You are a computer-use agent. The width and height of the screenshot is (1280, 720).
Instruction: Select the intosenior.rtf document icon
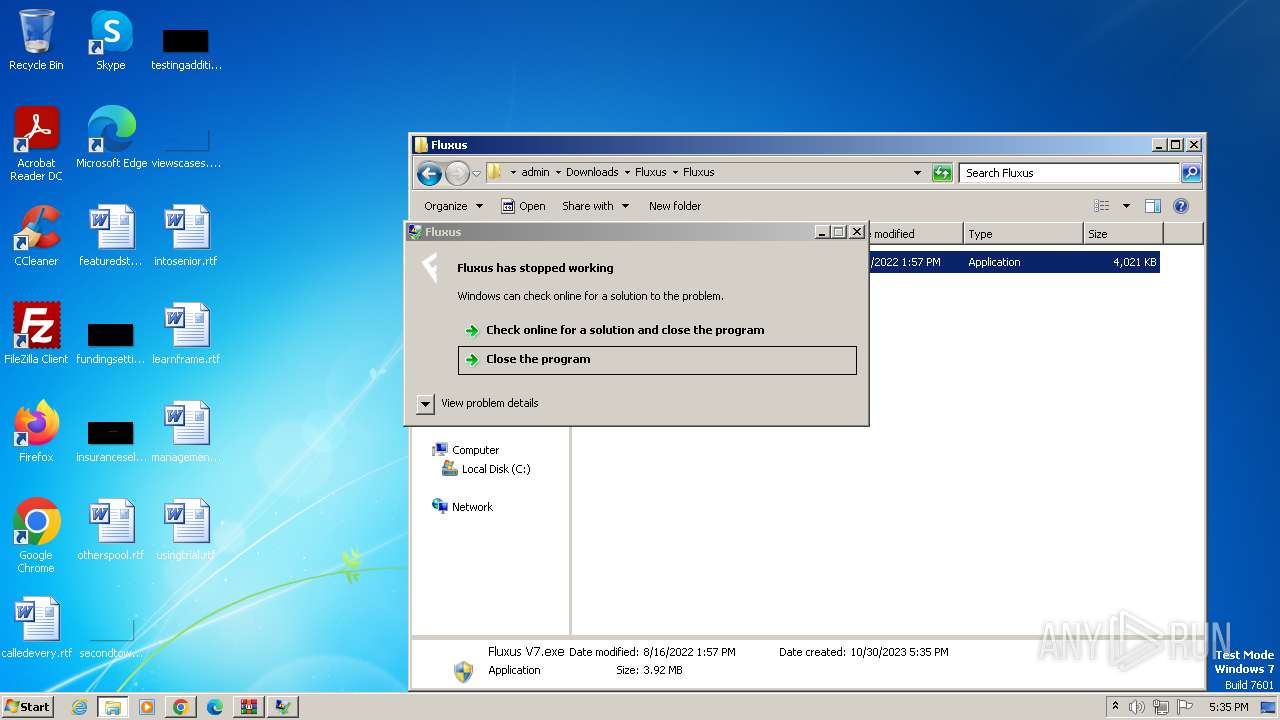pos(186,228)
